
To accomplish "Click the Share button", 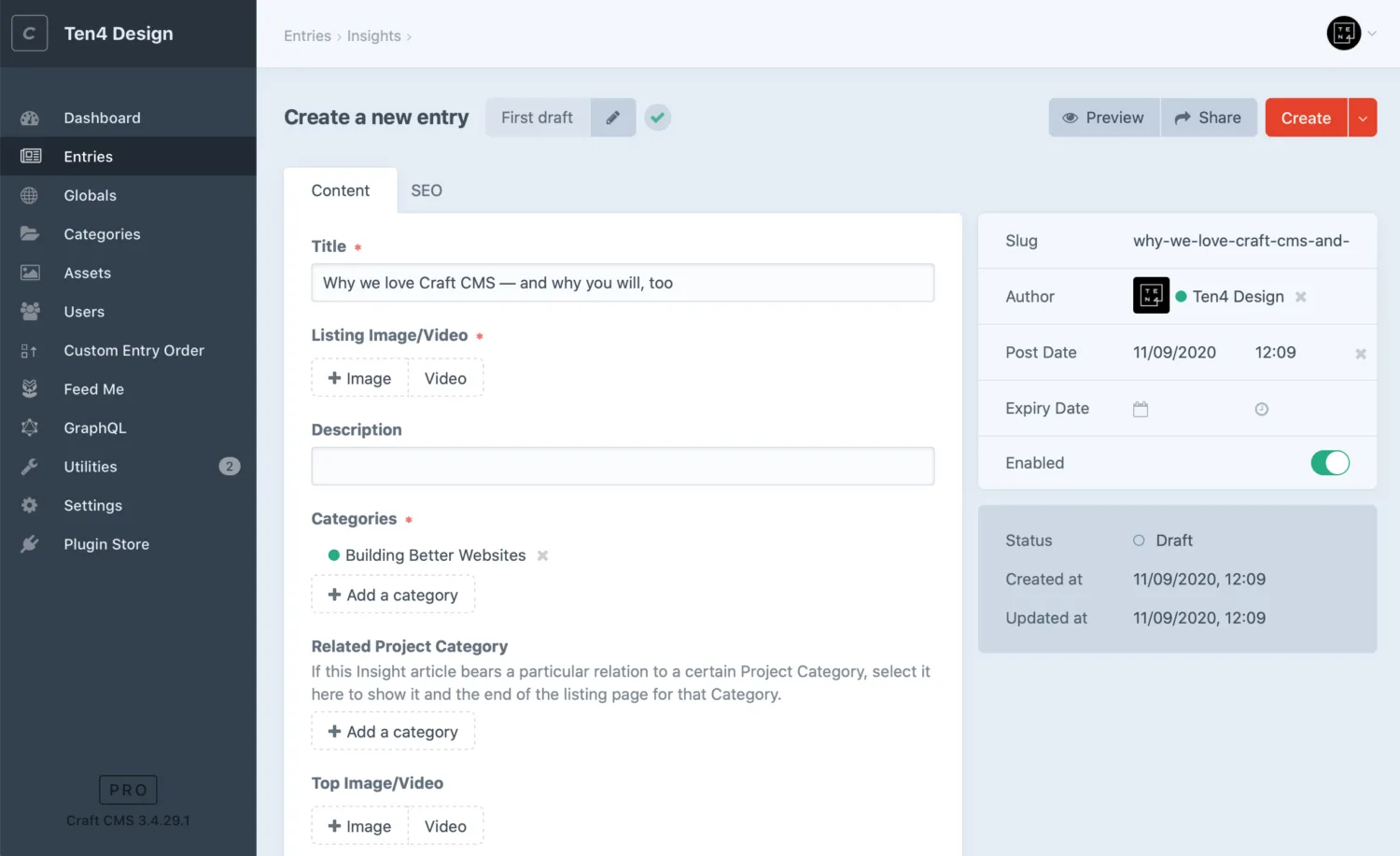I will point(1209,118).
